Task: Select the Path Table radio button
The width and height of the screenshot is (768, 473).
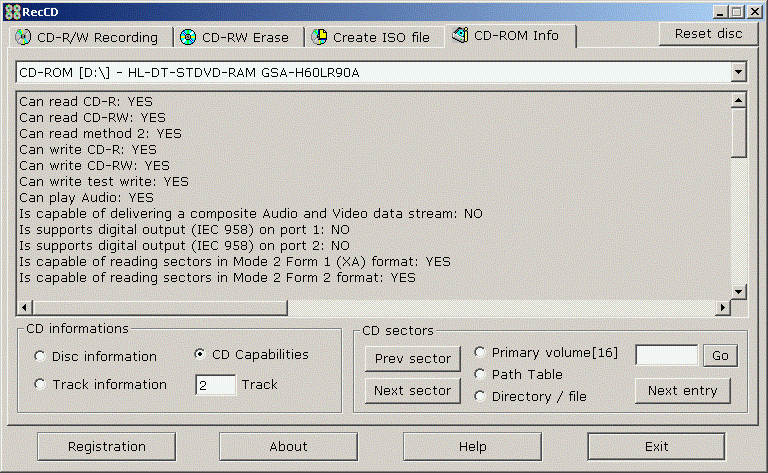Action: click(x=480, y=375)
